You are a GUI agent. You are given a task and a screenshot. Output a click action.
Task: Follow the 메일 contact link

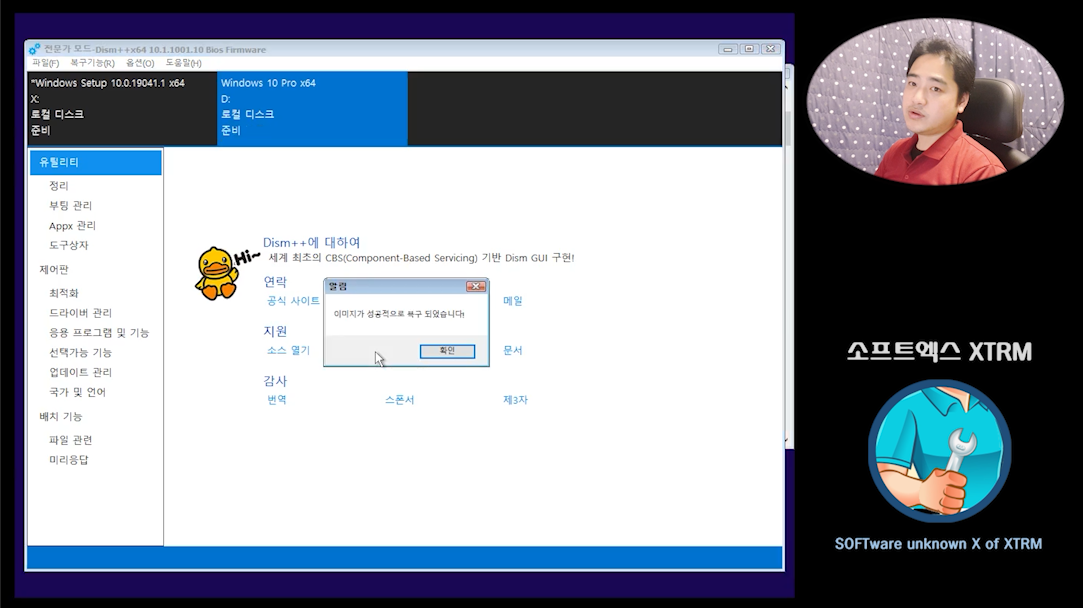click(512, 301)
